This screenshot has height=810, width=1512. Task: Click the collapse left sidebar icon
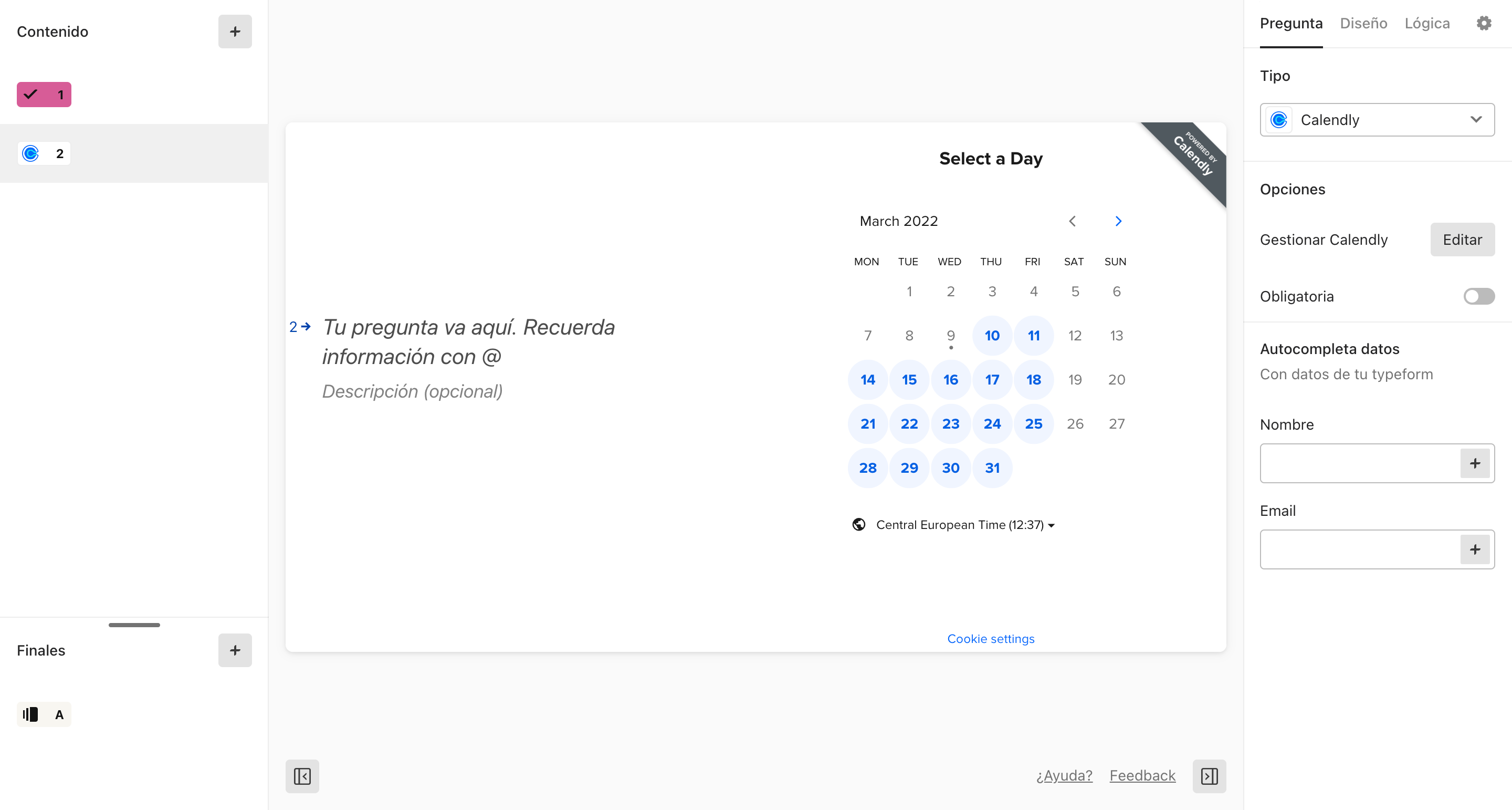tap(301, 776)
